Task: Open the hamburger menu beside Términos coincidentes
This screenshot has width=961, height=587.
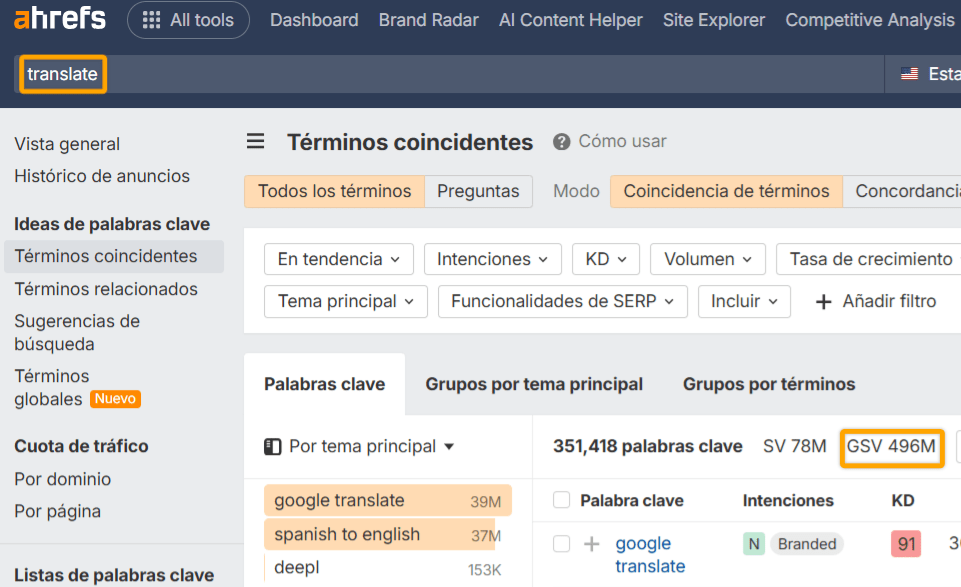Action: [256, 141]
